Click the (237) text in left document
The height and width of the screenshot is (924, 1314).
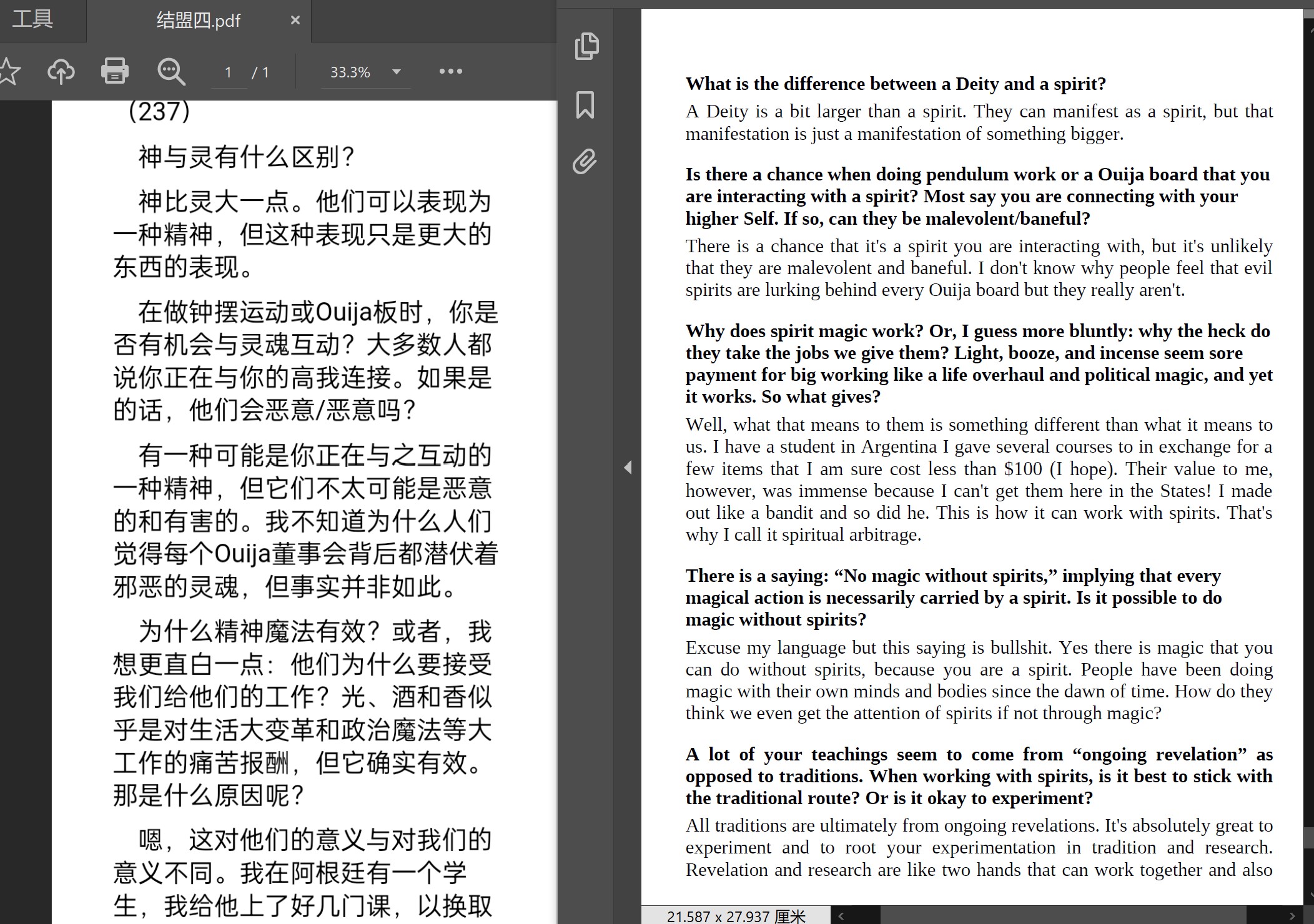point(159,112)
